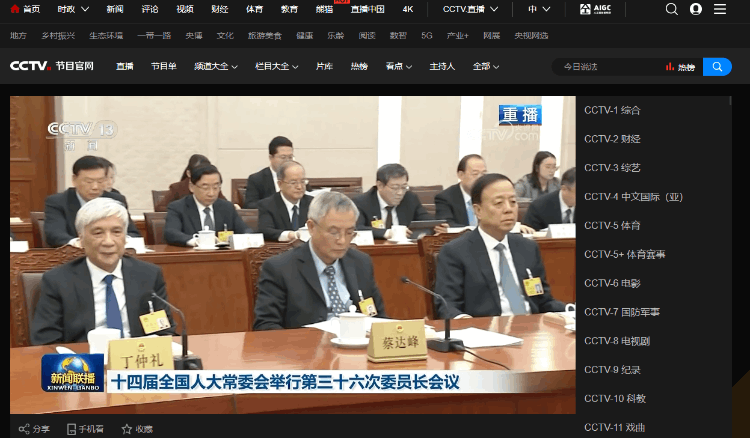Expand the 频道大全 dropdown
Screen dimensions: 750x438
coord(216,66)
